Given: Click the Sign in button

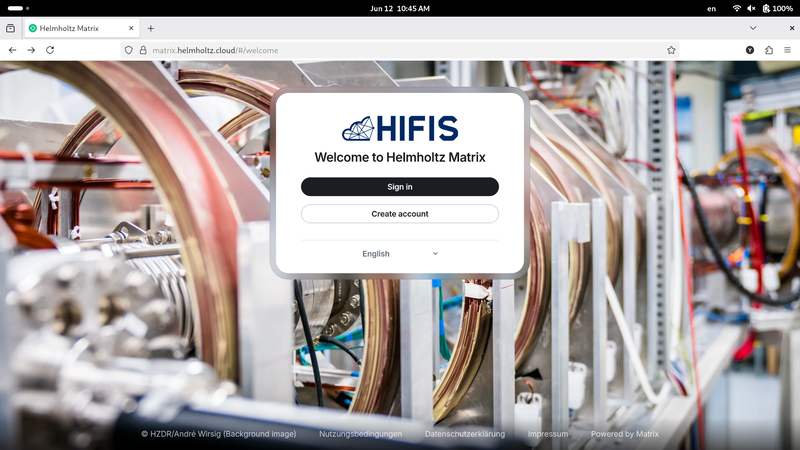Looking at the screenshot, I should (x=399, y=187).
